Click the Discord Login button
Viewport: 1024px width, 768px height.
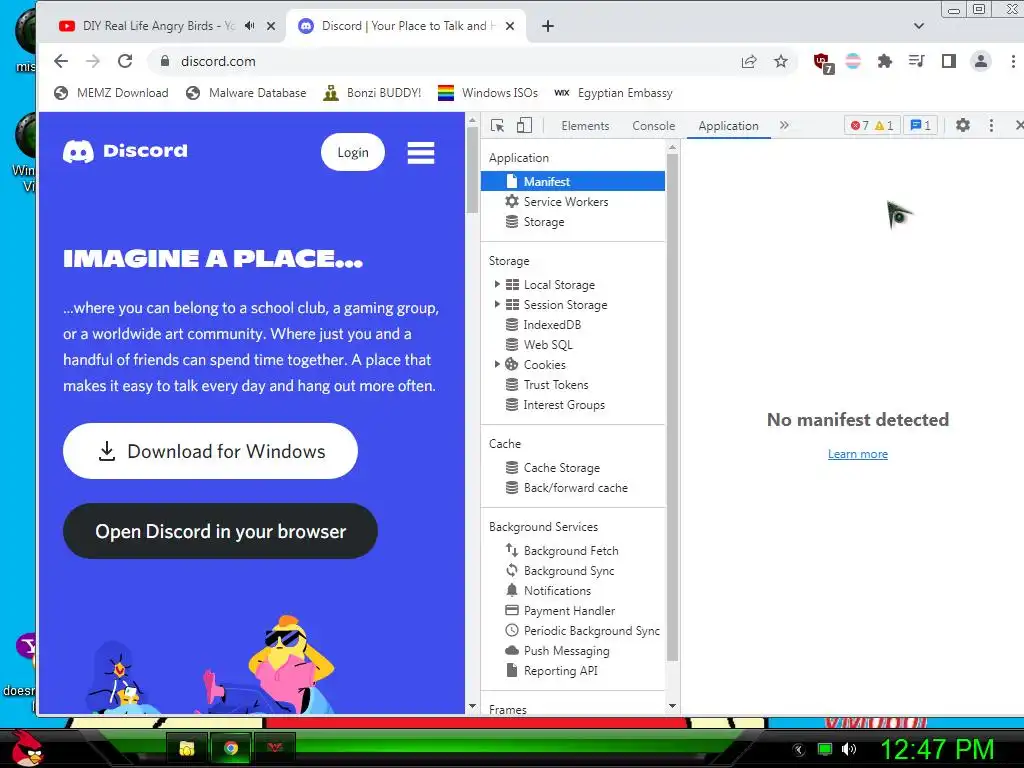pos(353,152)
